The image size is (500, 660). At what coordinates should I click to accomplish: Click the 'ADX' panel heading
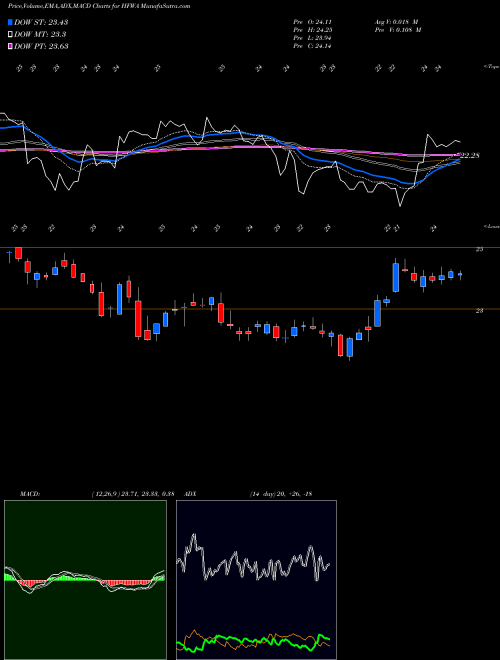point(191,494)
